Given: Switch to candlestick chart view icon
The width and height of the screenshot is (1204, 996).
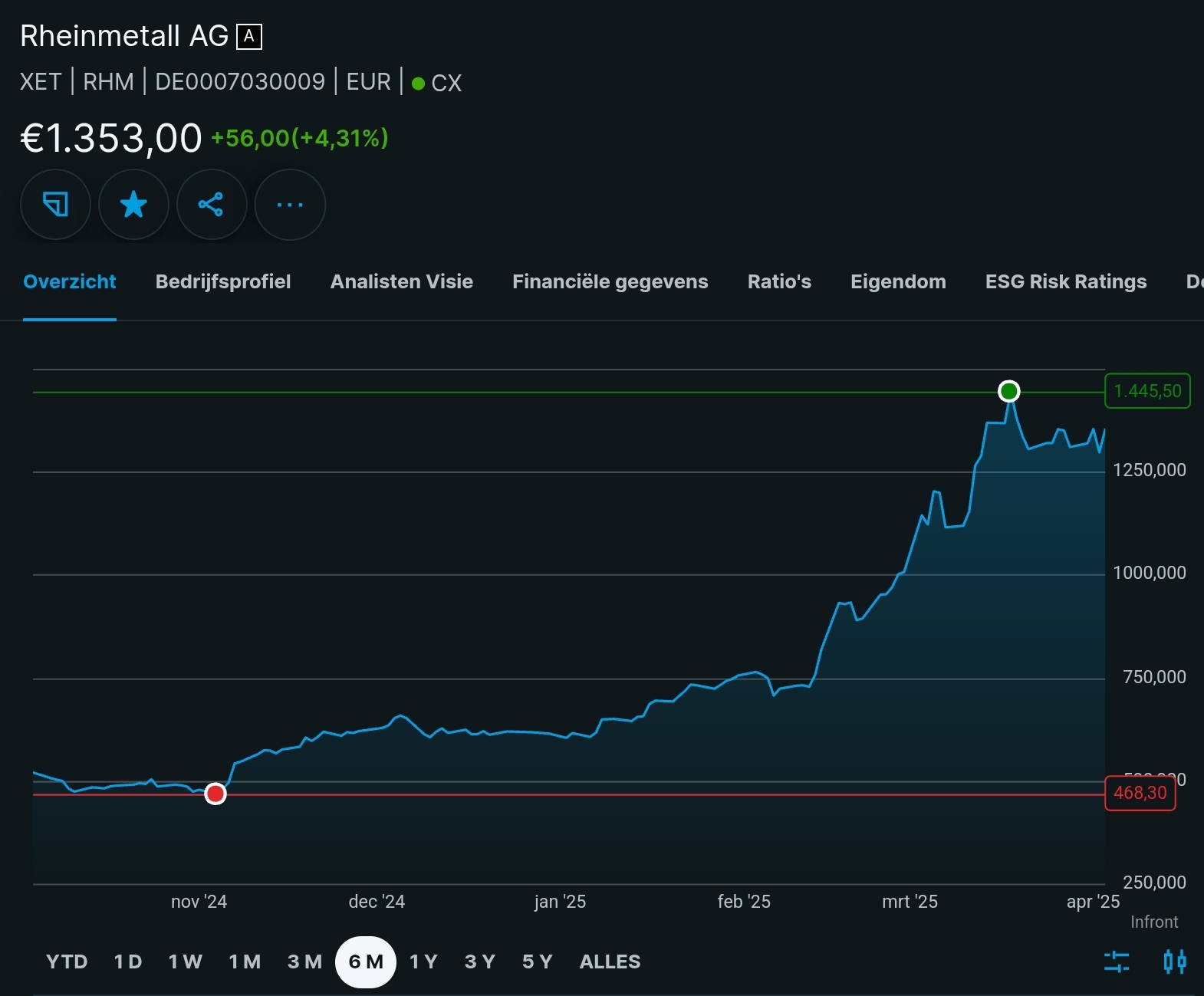Looking at the screenshot, I should [x=1174, y=961].
